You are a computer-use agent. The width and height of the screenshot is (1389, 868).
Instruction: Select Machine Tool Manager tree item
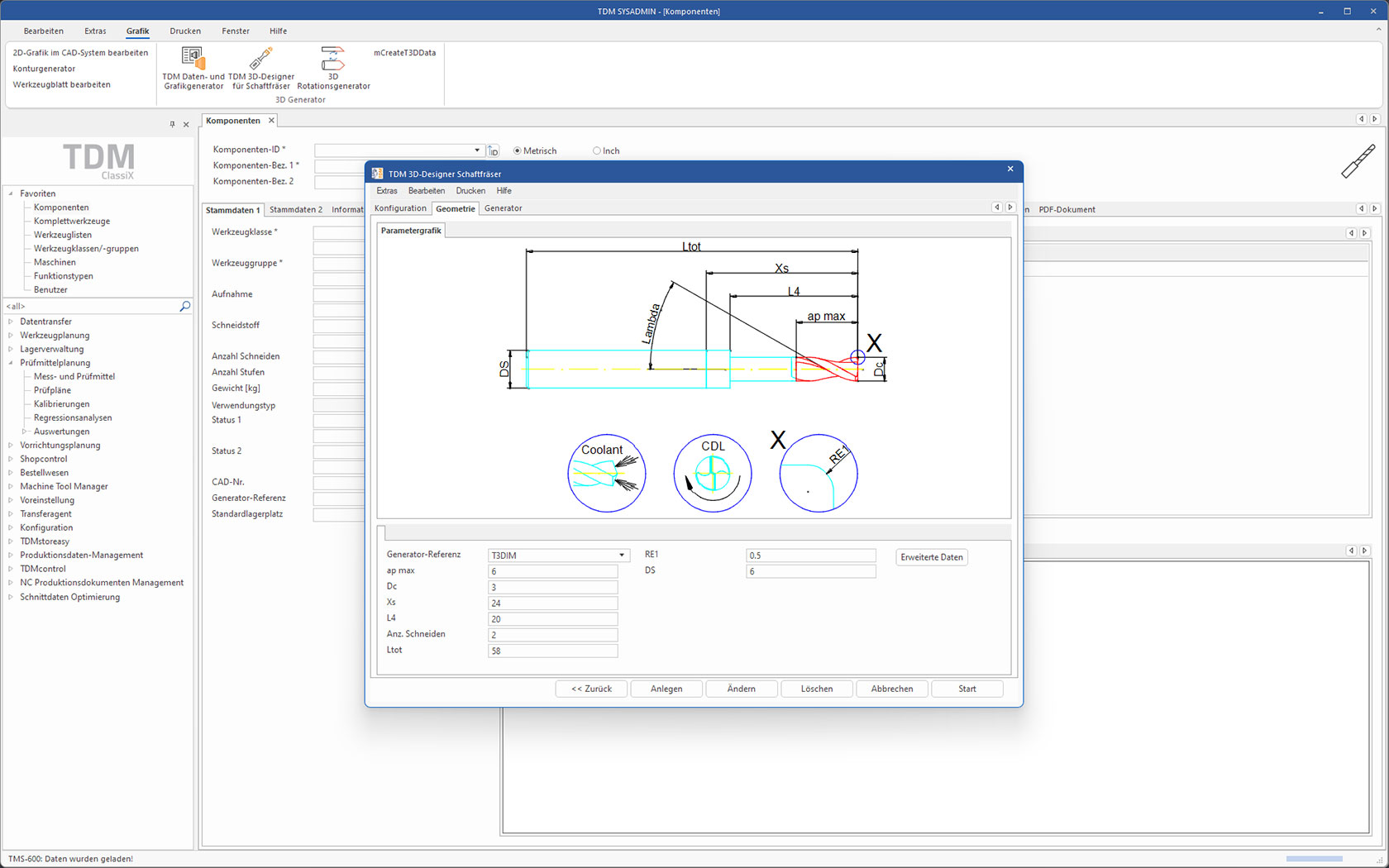(x=64, y=486)
